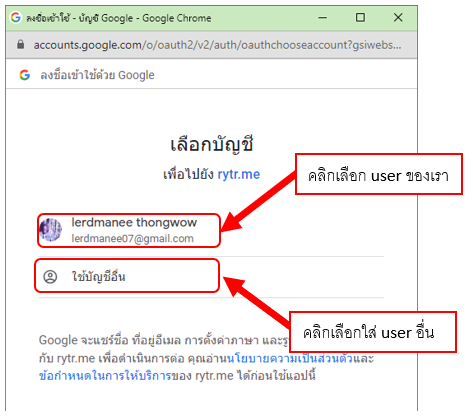Click the window title text in the title bar
473x417 pixels.
(x=119, y=18)
